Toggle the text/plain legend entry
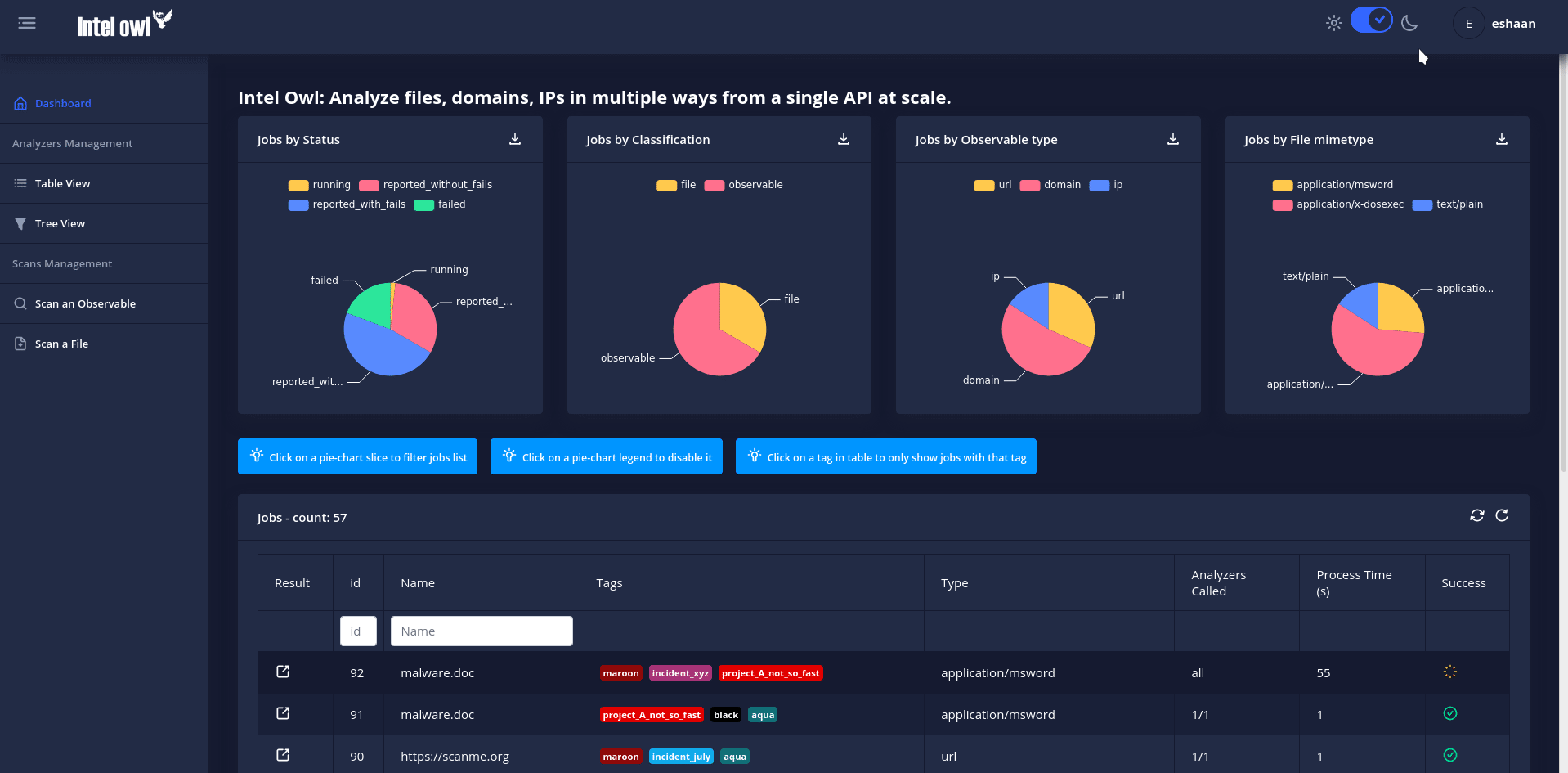Image resolution: width=1568 pixels, height=773 pixels. pos(1448,204)
